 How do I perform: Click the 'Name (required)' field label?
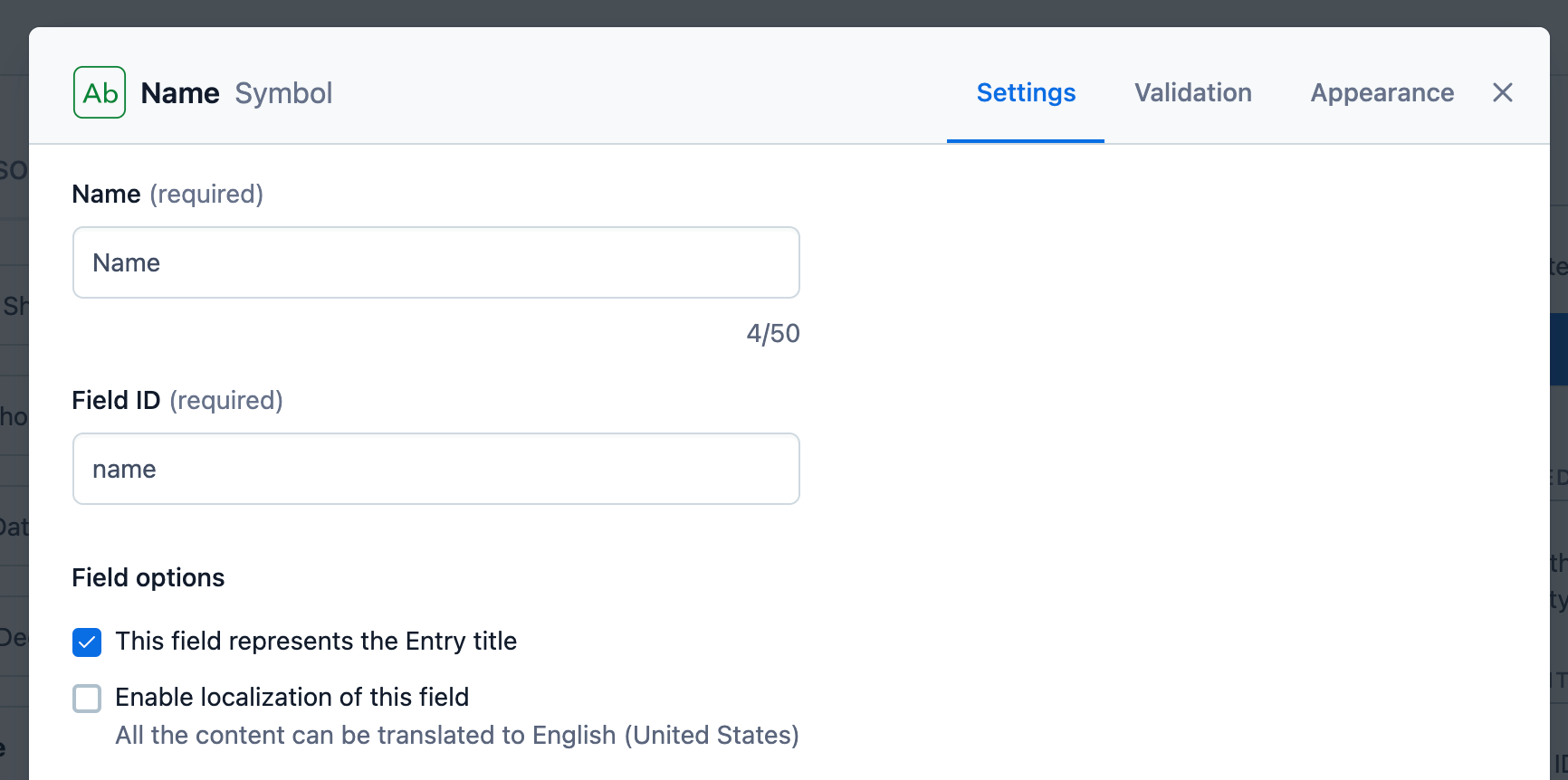coord(167,194)
